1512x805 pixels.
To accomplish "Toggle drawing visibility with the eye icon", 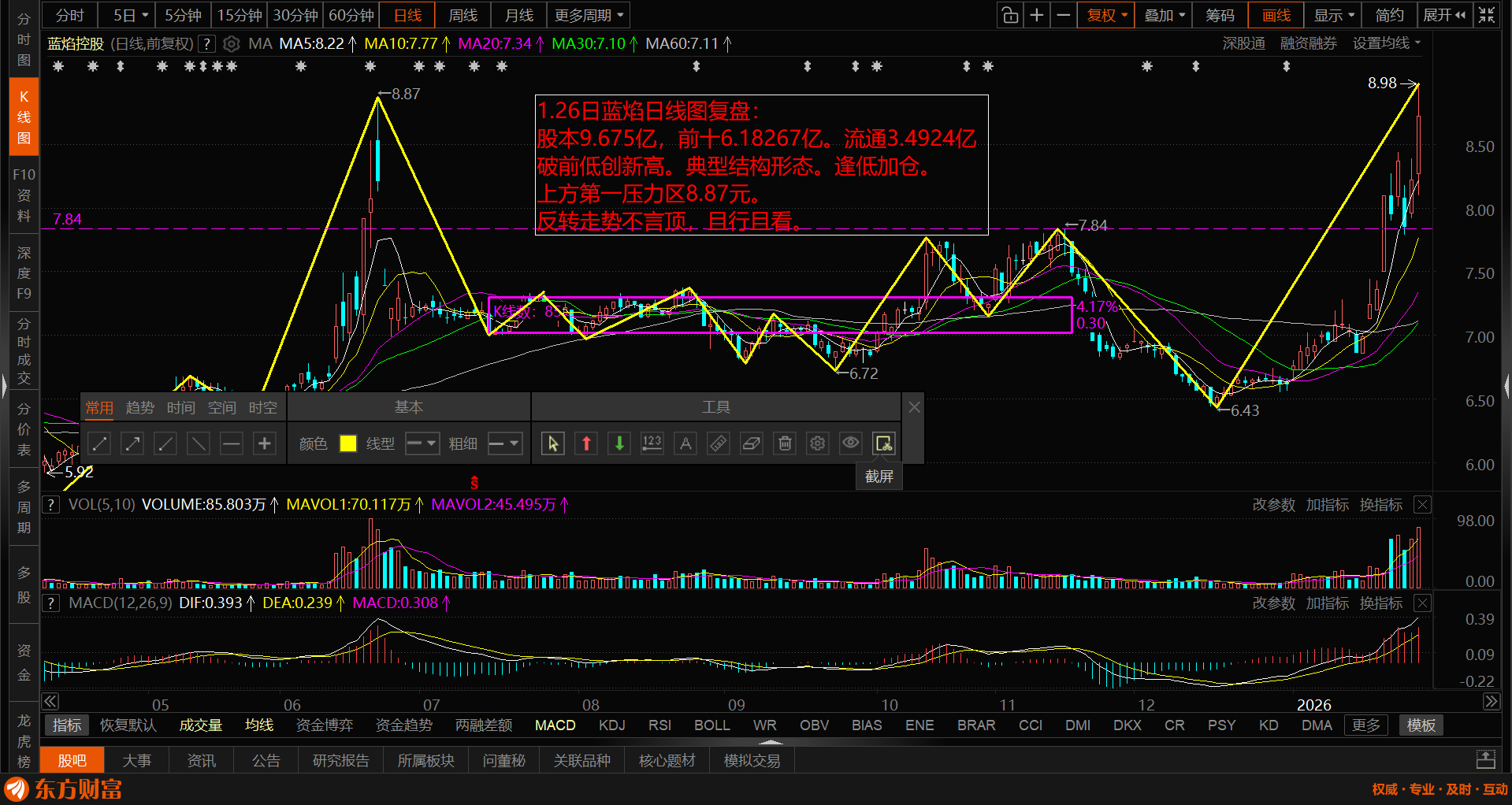I will tap(850, 443).
